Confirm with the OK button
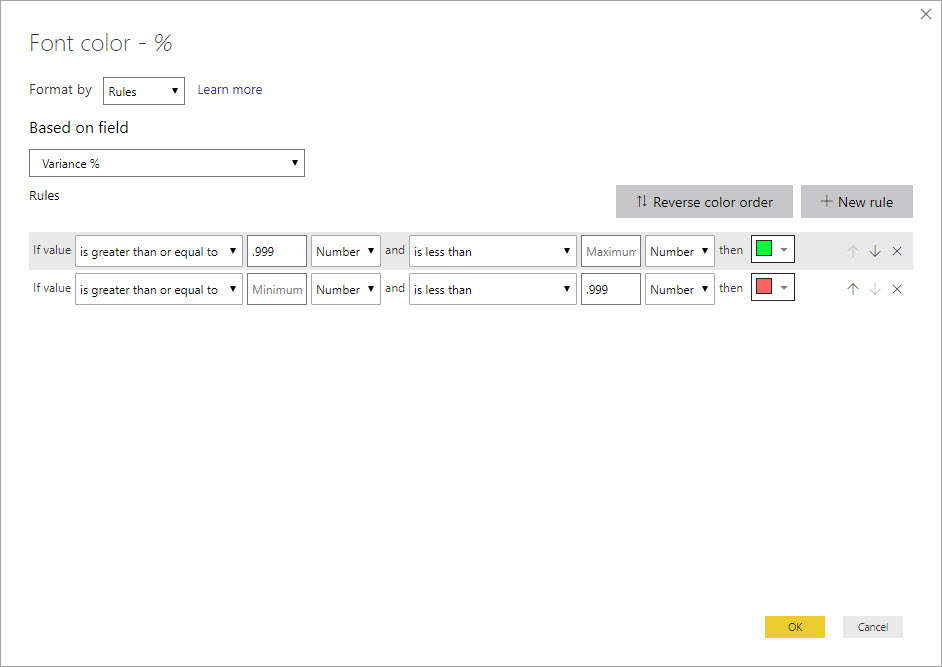 [x=795, y=627]
